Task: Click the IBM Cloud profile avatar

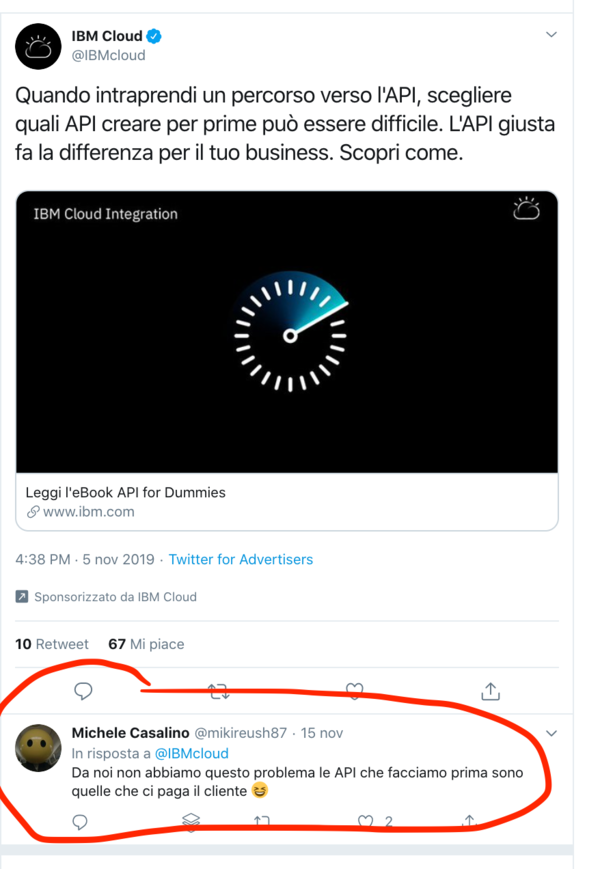Action: coord(38,46)
